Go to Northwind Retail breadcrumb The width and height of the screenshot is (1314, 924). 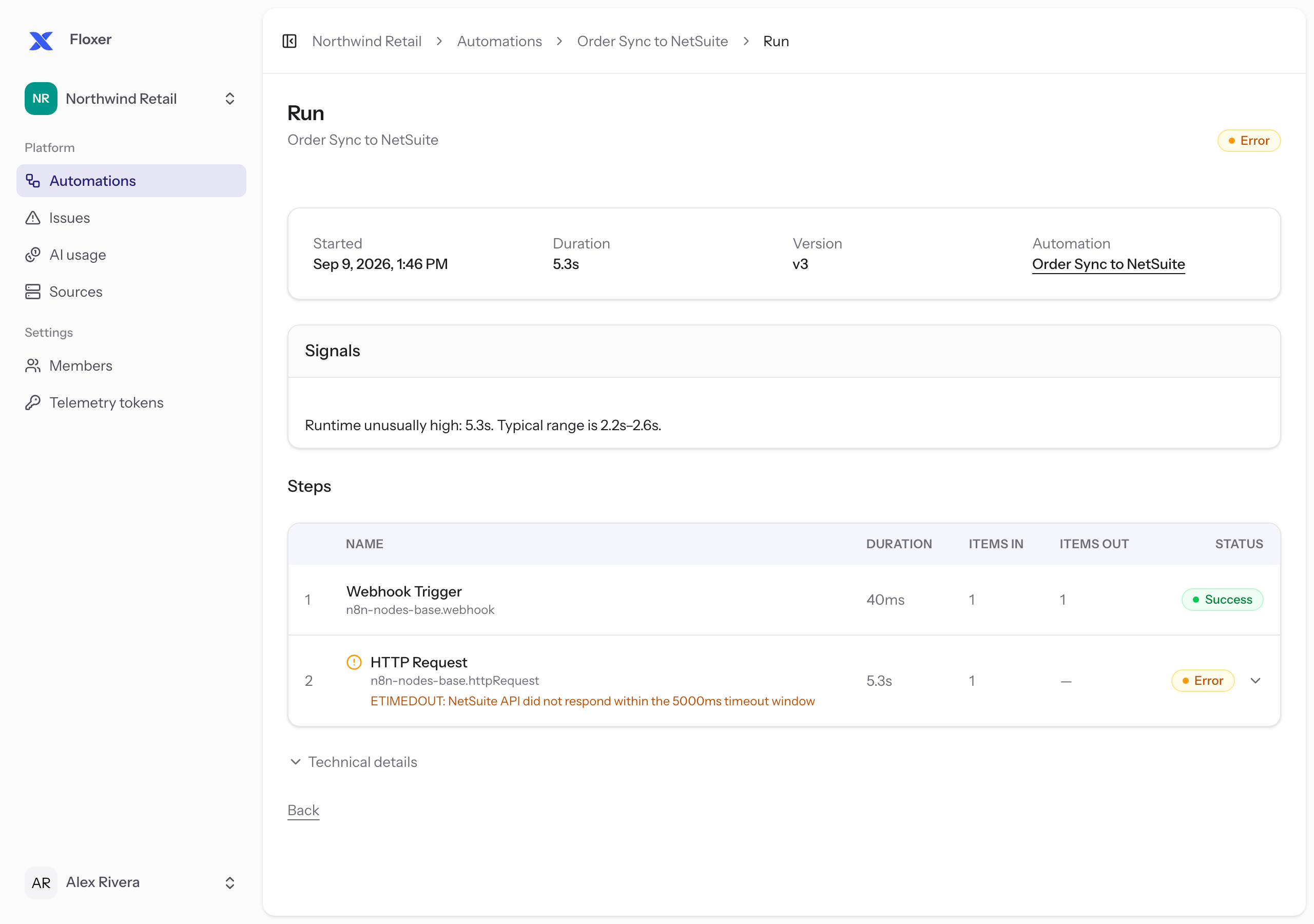(367, 41)
